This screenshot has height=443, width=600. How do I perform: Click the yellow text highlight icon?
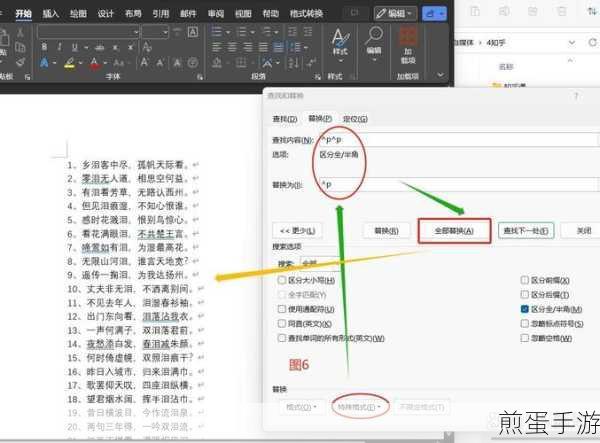point(70,62)
